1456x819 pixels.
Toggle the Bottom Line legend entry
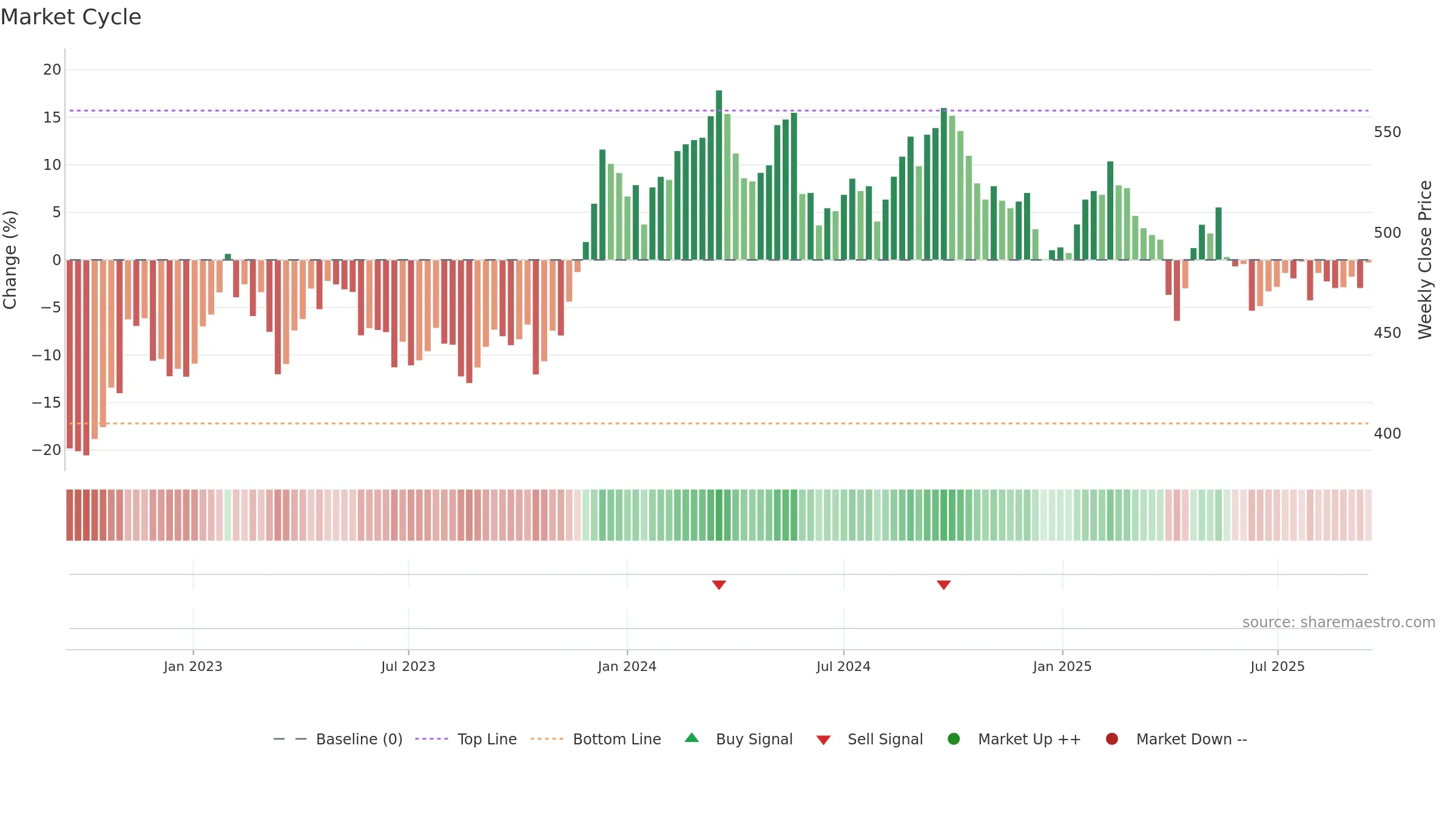pos(596,739)
